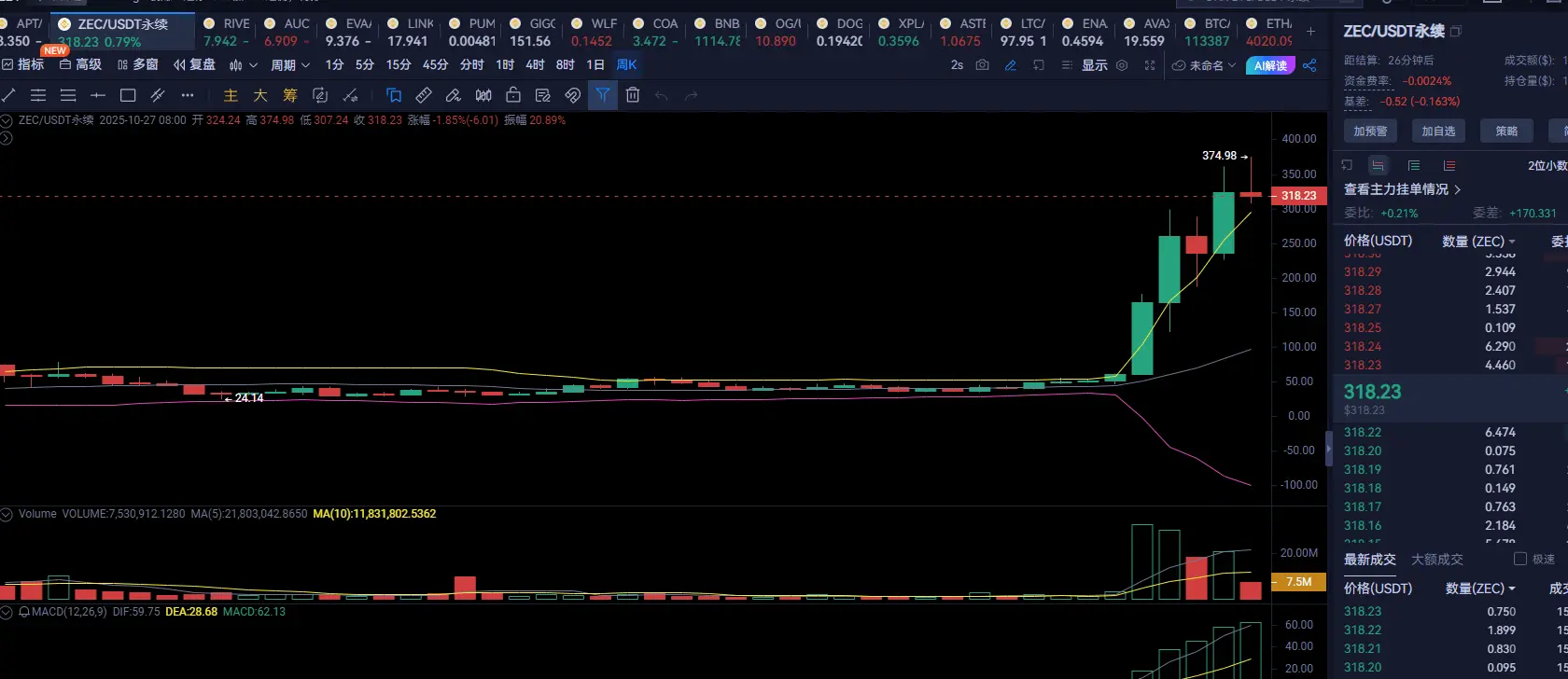The image size is (1568, 679).
Task: Expand 查看主力挂单情况
Action: point(1403,189)
